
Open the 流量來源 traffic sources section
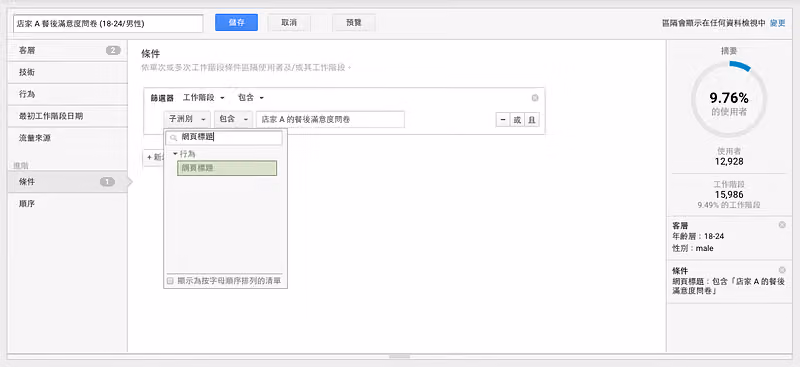67,138
